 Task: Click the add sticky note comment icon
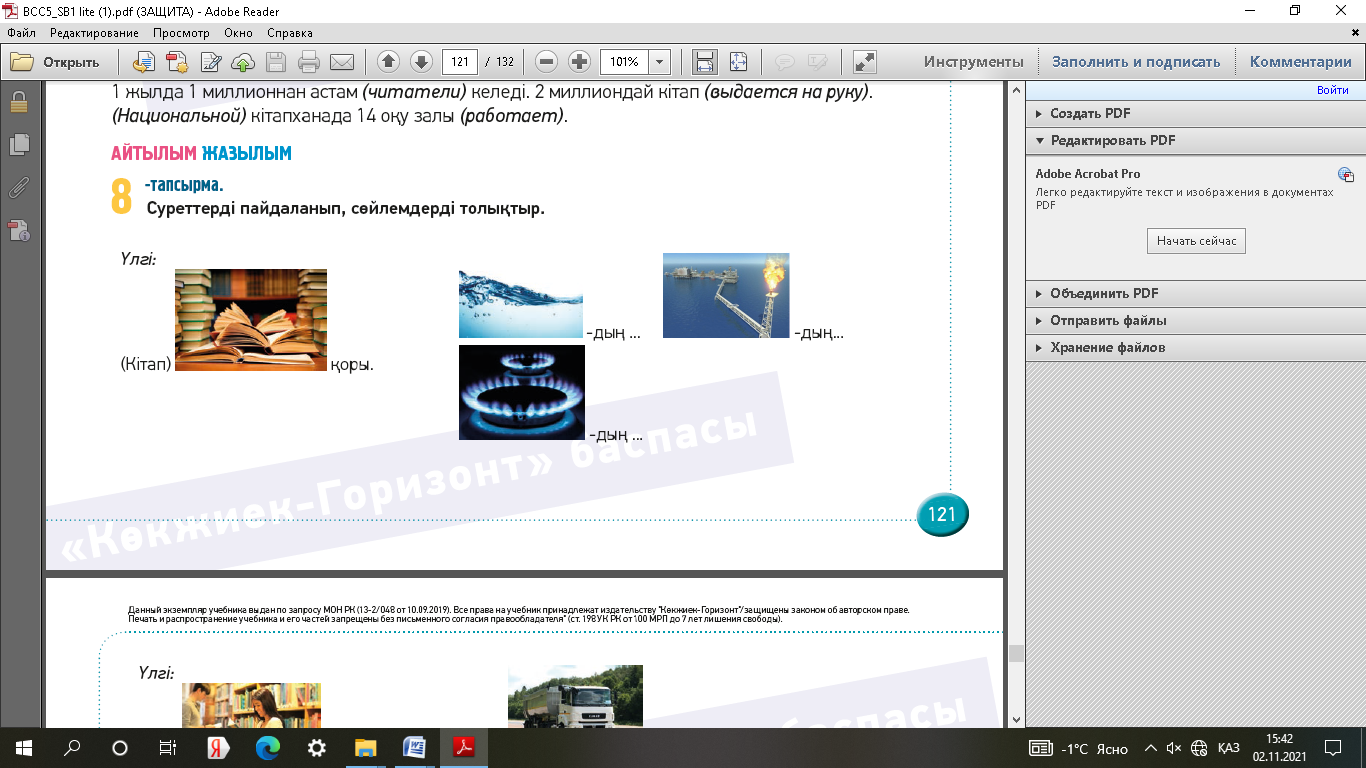[785, 62]
